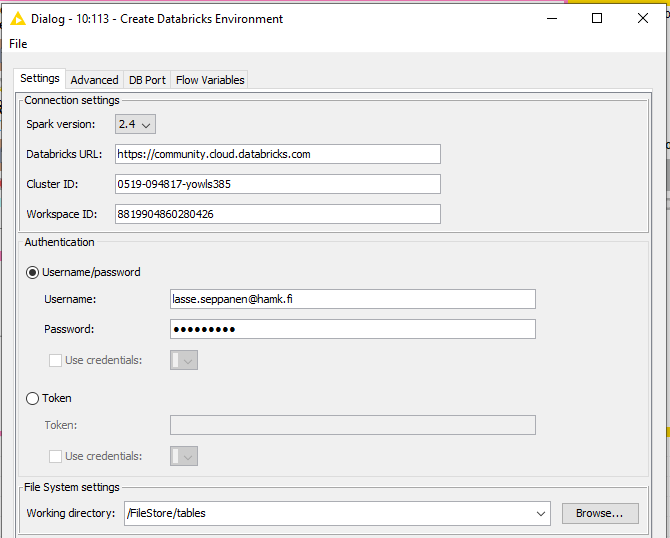Click the Connection settings group label

(x=72, y=100)
